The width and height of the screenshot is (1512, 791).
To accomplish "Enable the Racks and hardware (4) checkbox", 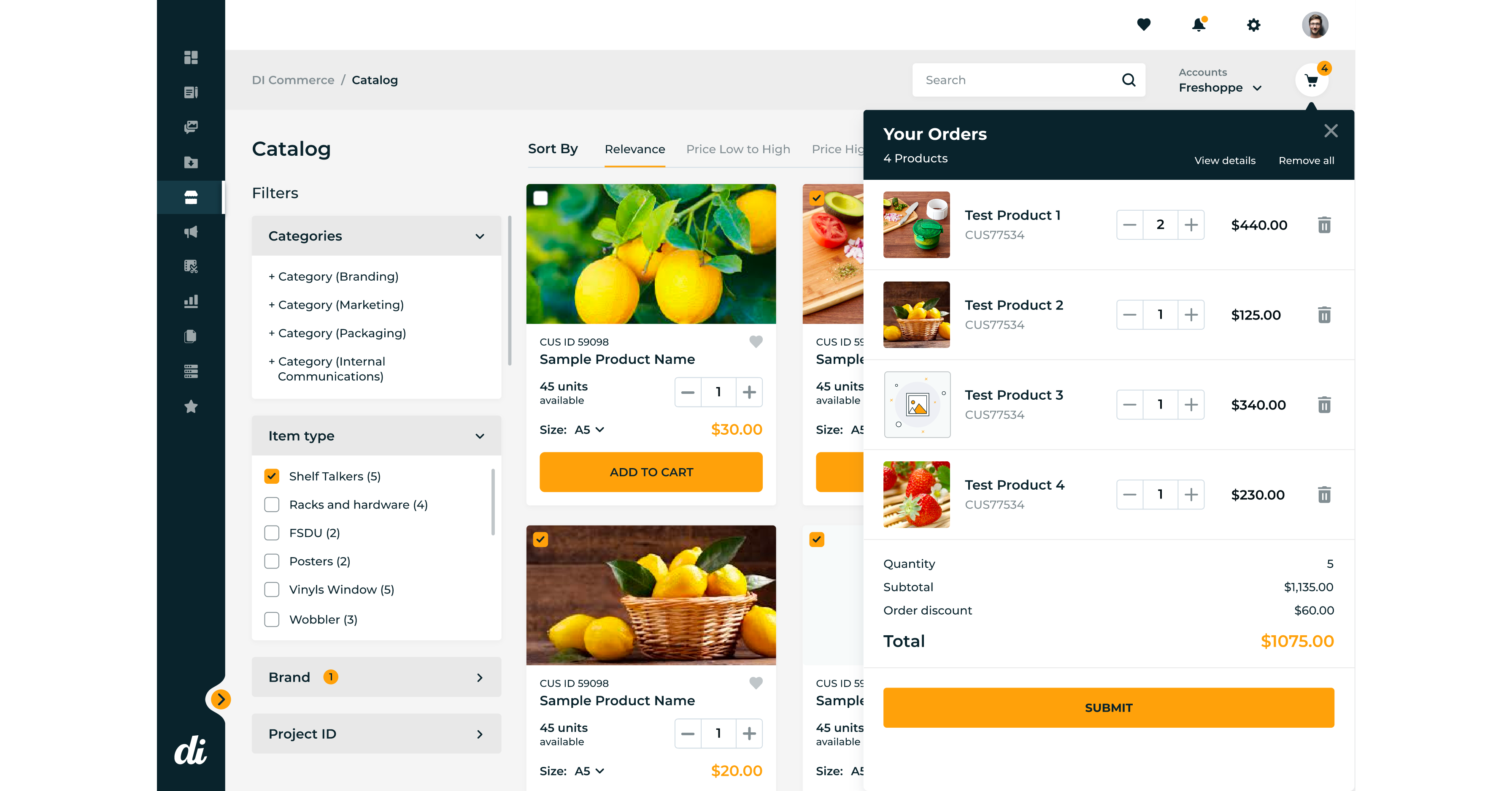I will [272, 504].
